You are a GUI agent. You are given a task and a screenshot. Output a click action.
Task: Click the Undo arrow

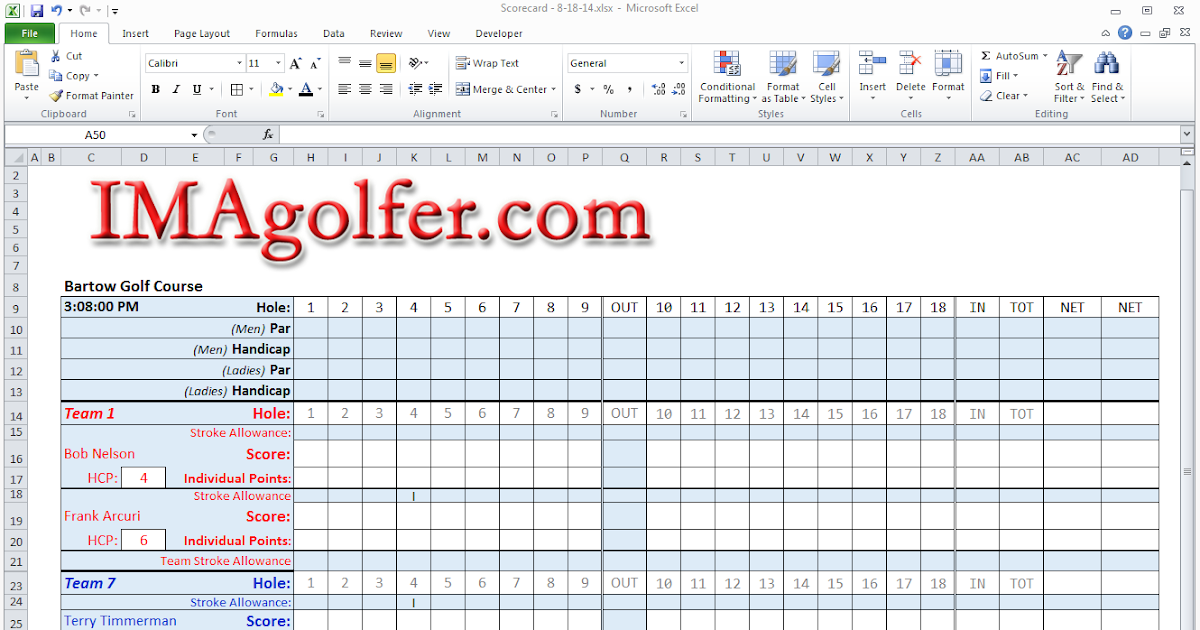[58, 11]
